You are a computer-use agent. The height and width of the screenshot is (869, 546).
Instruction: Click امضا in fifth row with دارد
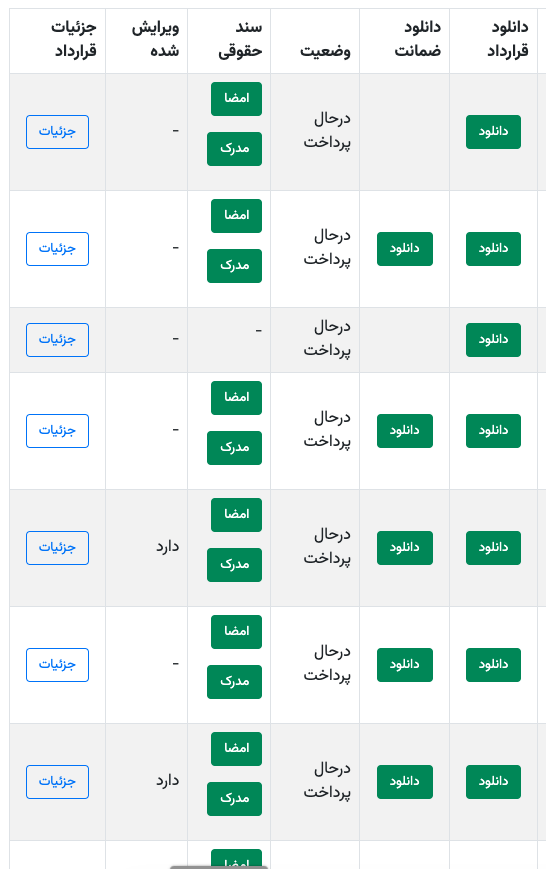click(x=236, y=515)
